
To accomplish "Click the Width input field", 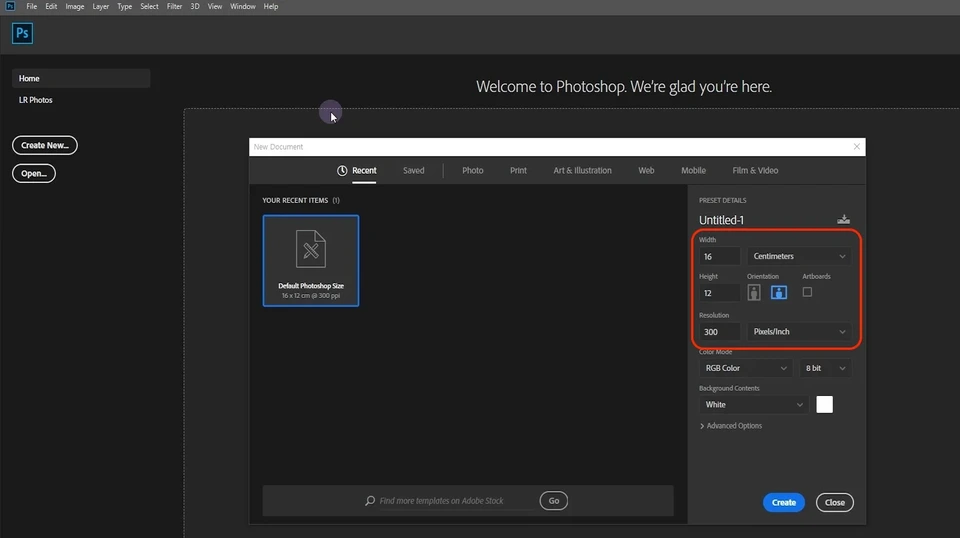I will pyautogui.click(x=719, y=256).
